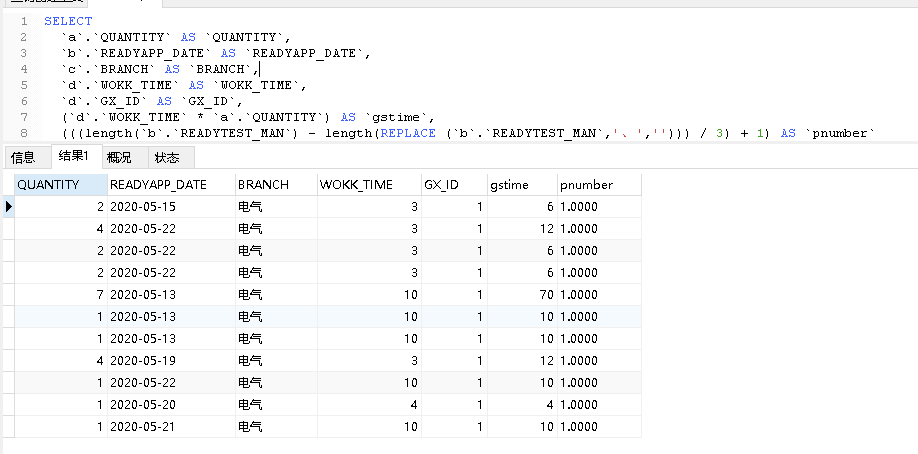Select the GX_ID column header

(x=454, y=185)
